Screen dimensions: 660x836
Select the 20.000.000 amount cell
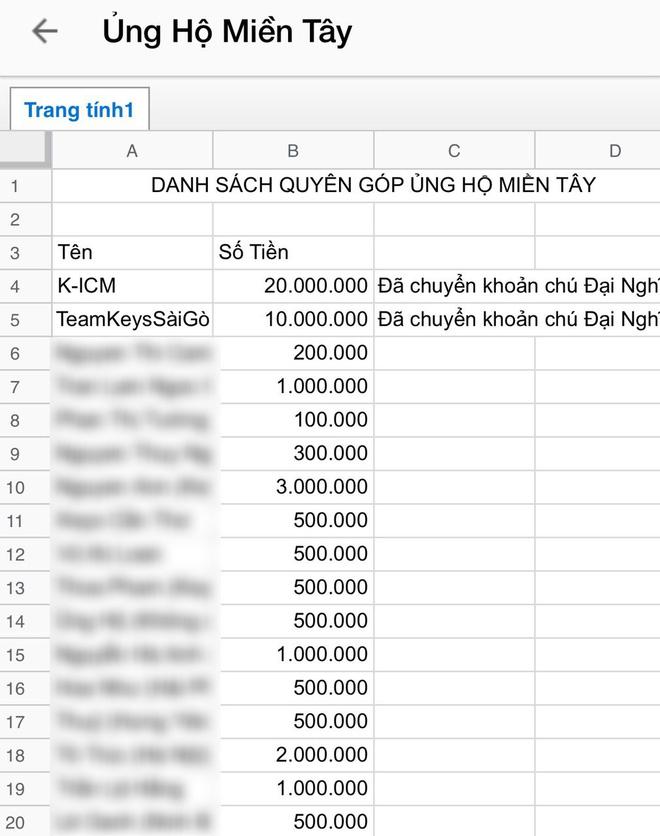(293, 286)
